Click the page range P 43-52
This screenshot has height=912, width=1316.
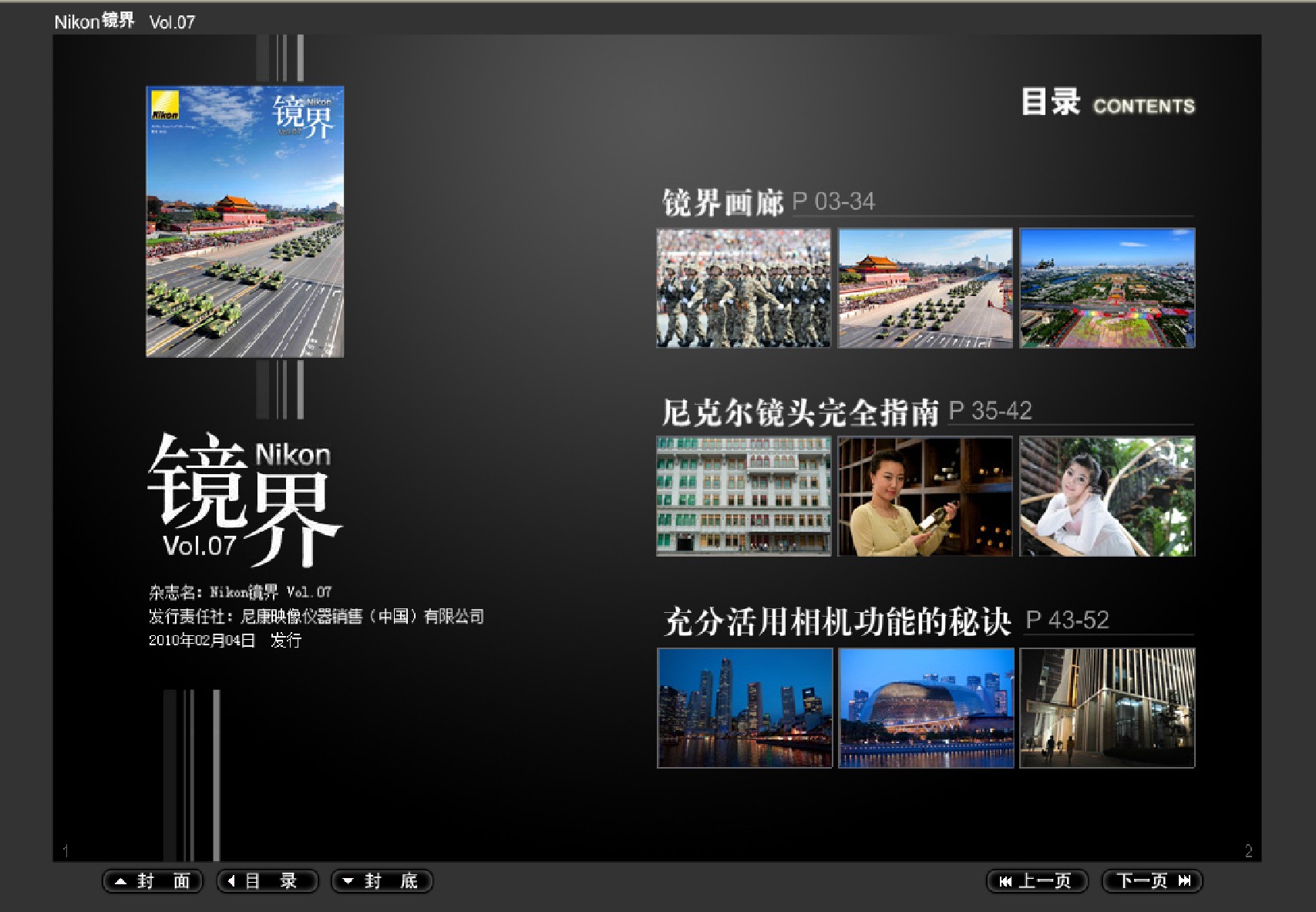(x=1068, y=620)
